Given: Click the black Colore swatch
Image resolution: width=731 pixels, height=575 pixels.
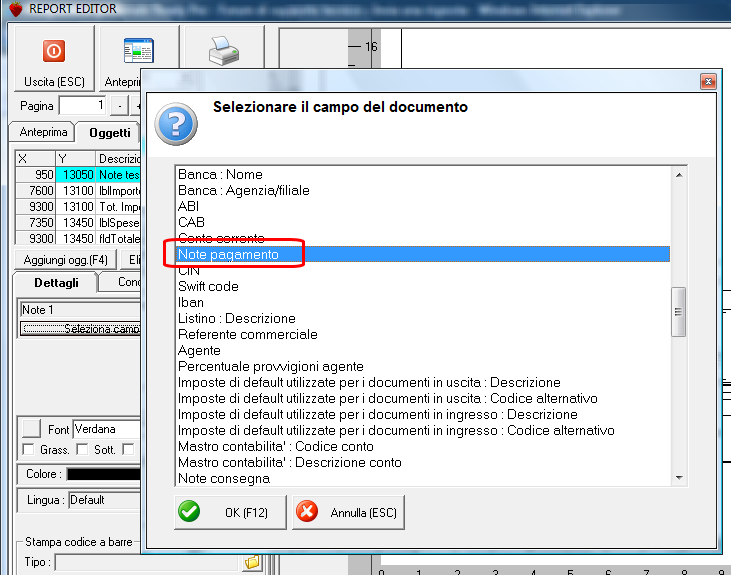Looking at the screenshot, I should tap(103, 474).
